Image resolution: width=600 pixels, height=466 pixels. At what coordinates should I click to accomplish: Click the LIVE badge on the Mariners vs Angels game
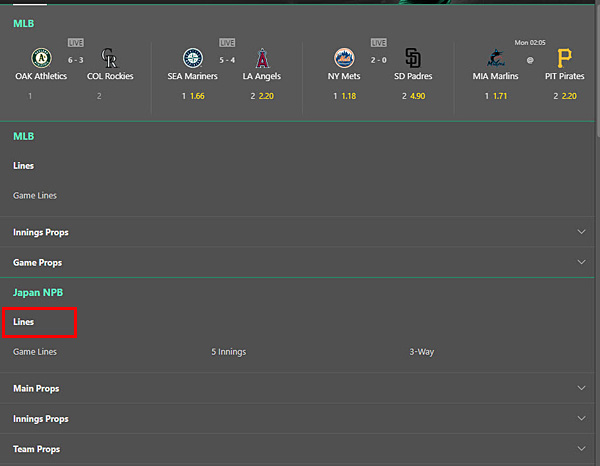227,42
